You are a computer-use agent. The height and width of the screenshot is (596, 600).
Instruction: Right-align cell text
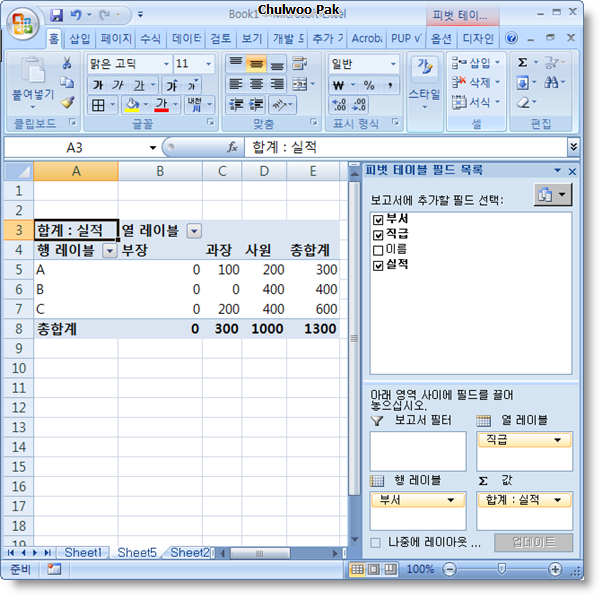pos(277,84)
